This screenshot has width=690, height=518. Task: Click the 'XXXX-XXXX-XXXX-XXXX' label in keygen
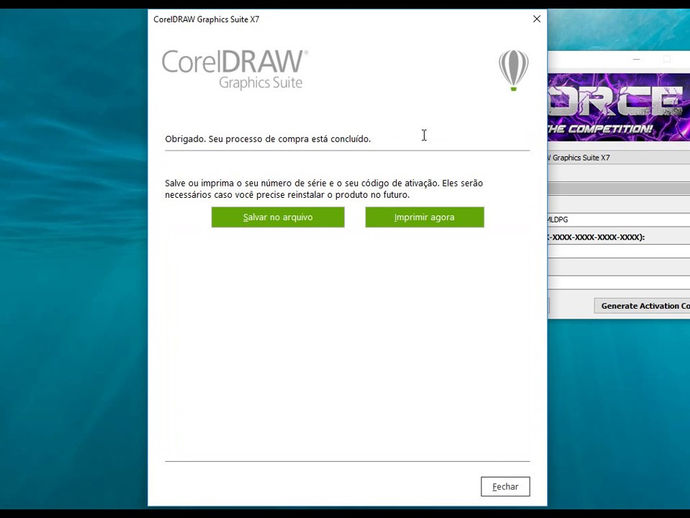click(x=596, y=237)
